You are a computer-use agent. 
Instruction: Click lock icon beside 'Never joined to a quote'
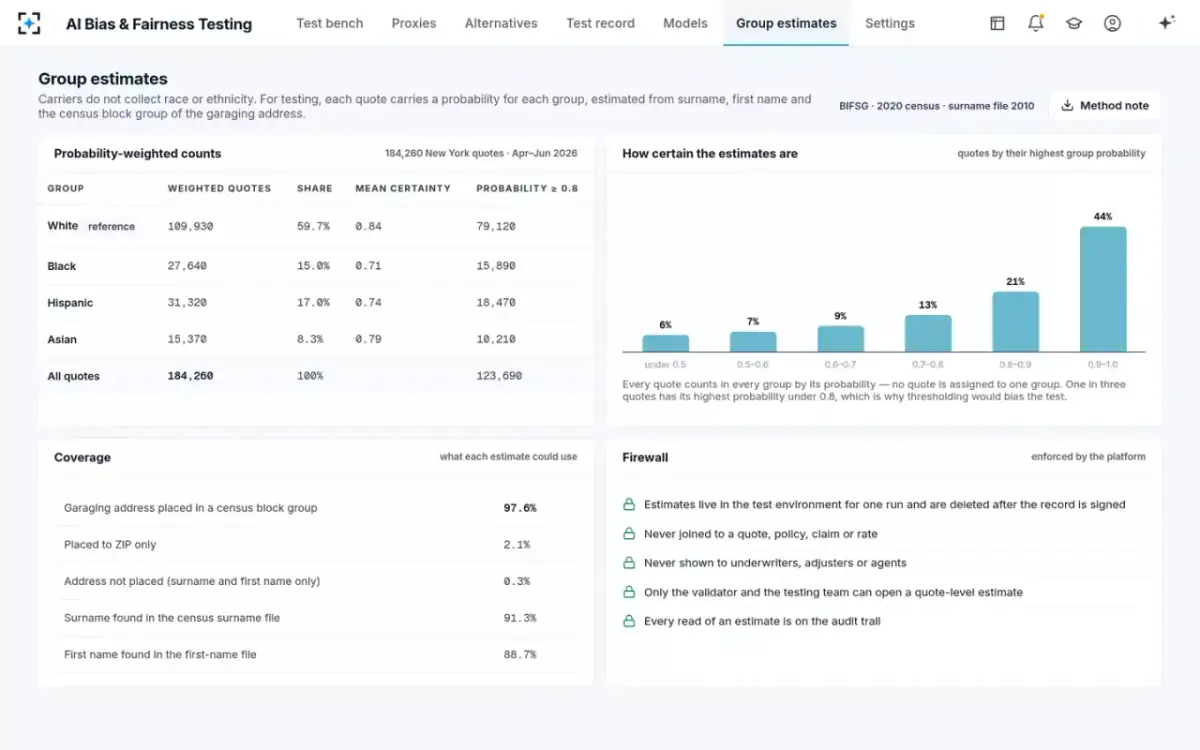coord(629,534)
